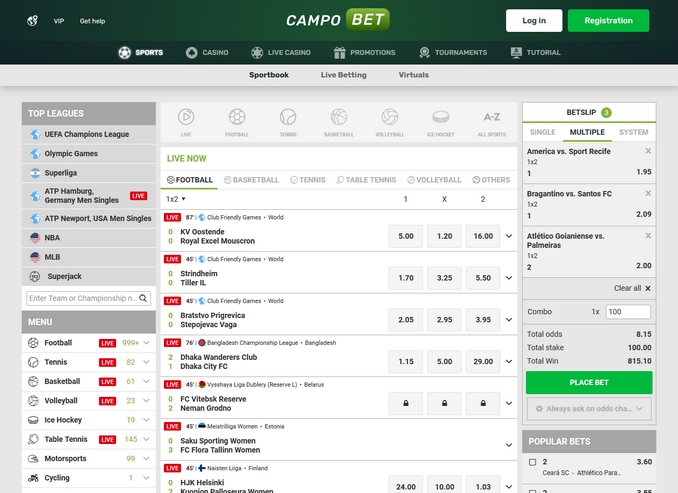The image size is (678, 493).
Task: Open Casino from main navigation
Action: [207, 52]
